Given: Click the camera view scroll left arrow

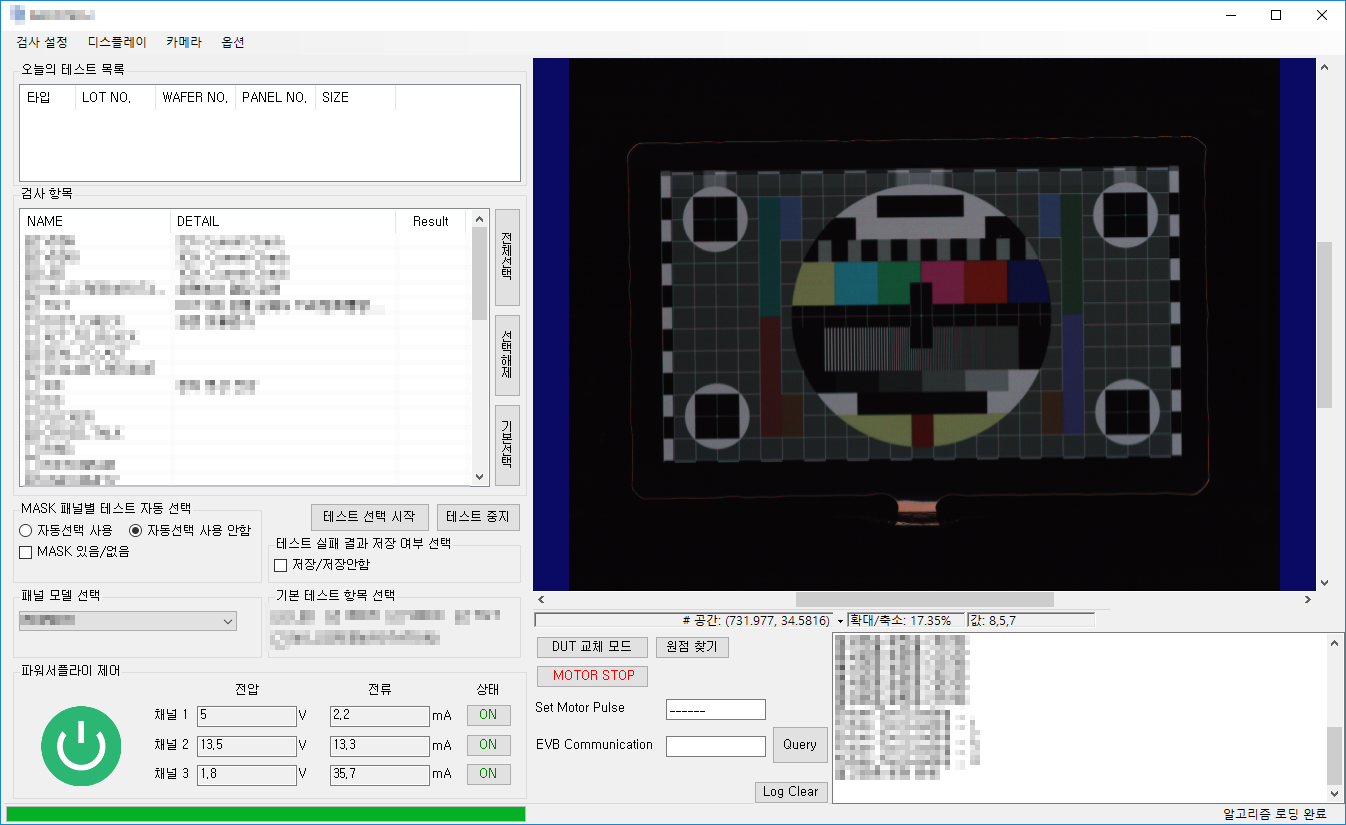Looking at the screenshot, I should coord(541,599).
